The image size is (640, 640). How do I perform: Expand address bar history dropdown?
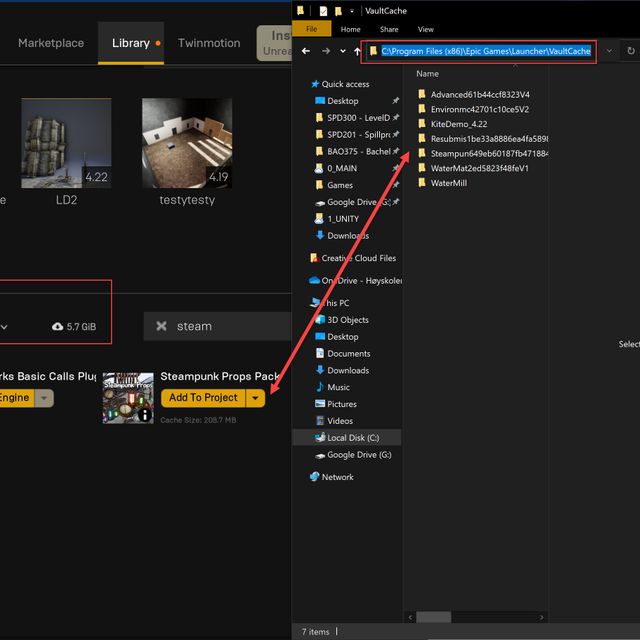pyautogui.click(x=609, y=51)
